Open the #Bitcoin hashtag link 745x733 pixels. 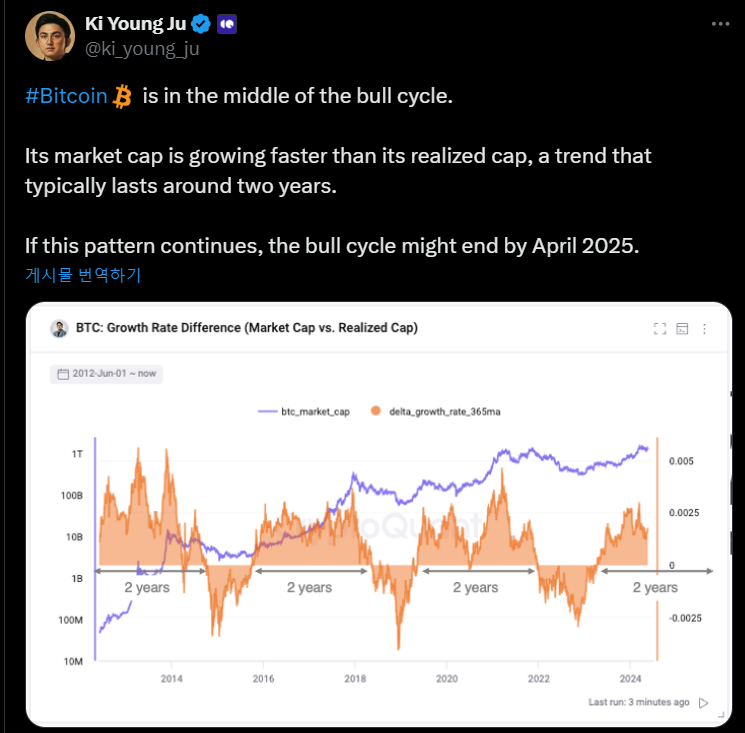click(66, 96)
